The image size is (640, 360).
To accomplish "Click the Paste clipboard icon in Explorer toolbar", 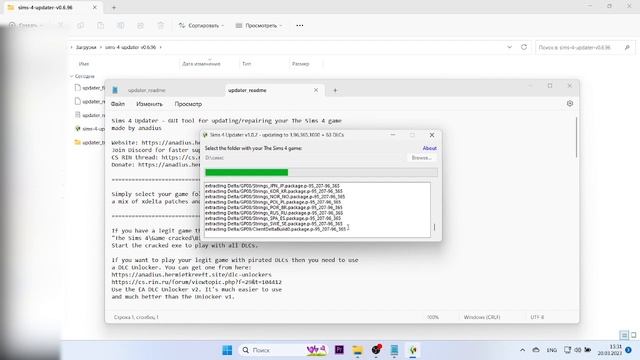I will 100,25.
